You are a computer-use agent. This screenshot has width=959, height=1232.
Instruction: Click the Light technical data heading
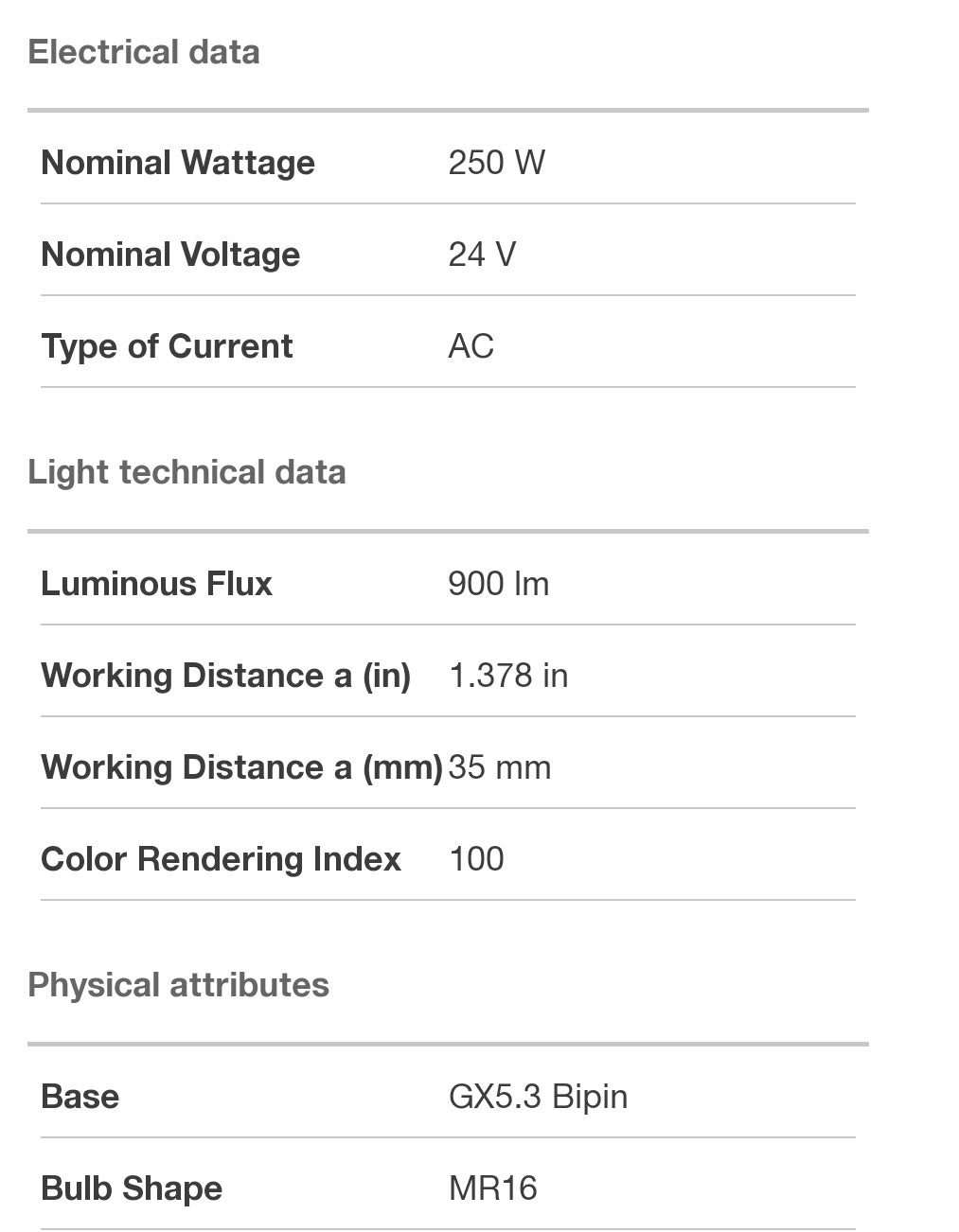[186, 472]
